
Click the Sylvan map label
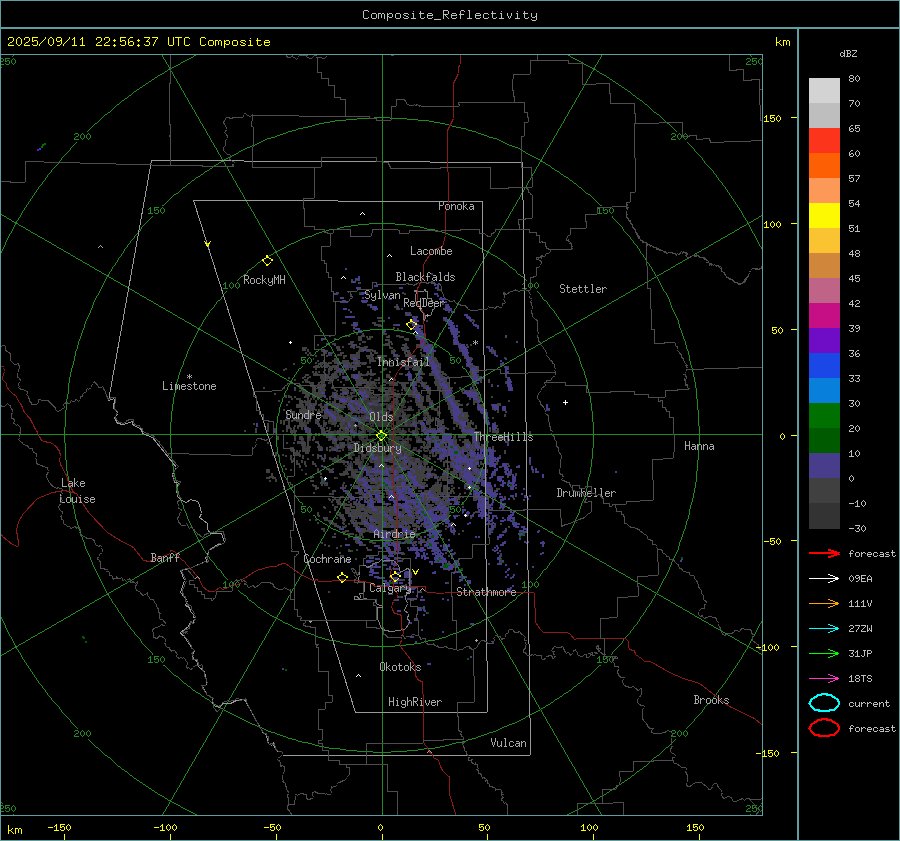[x=382, y=296]
